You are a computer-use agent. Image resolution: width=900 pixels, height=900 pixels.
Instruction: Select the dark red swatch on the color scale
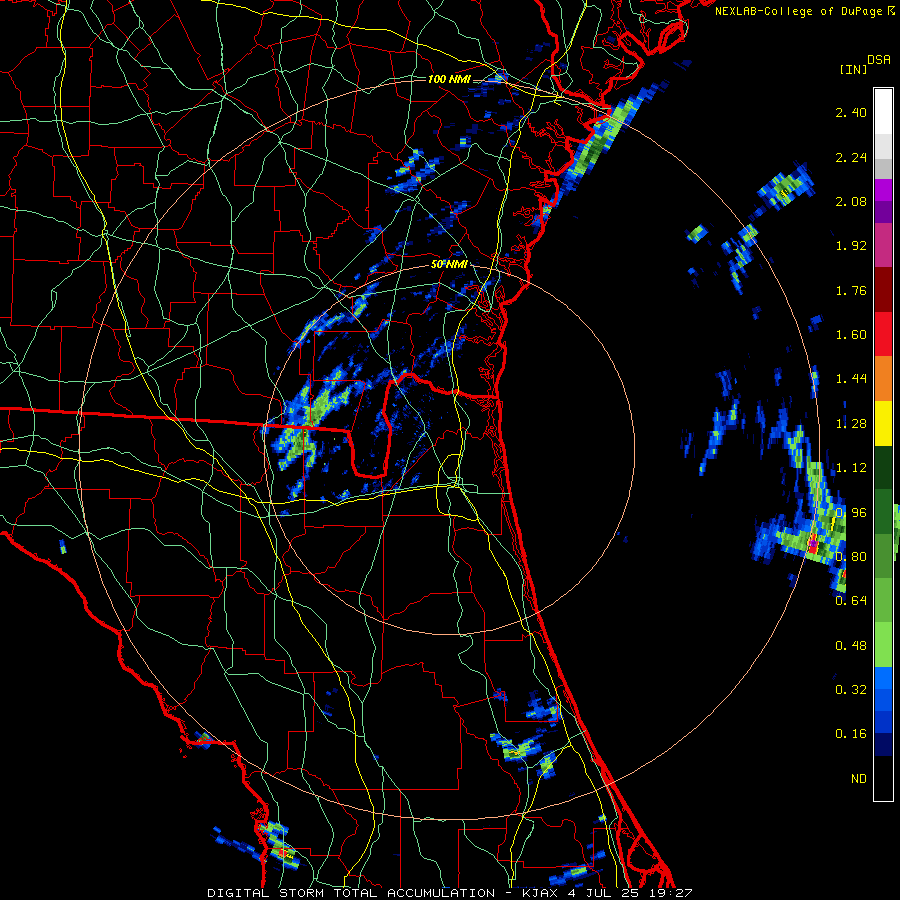click(x=883, y=290)
